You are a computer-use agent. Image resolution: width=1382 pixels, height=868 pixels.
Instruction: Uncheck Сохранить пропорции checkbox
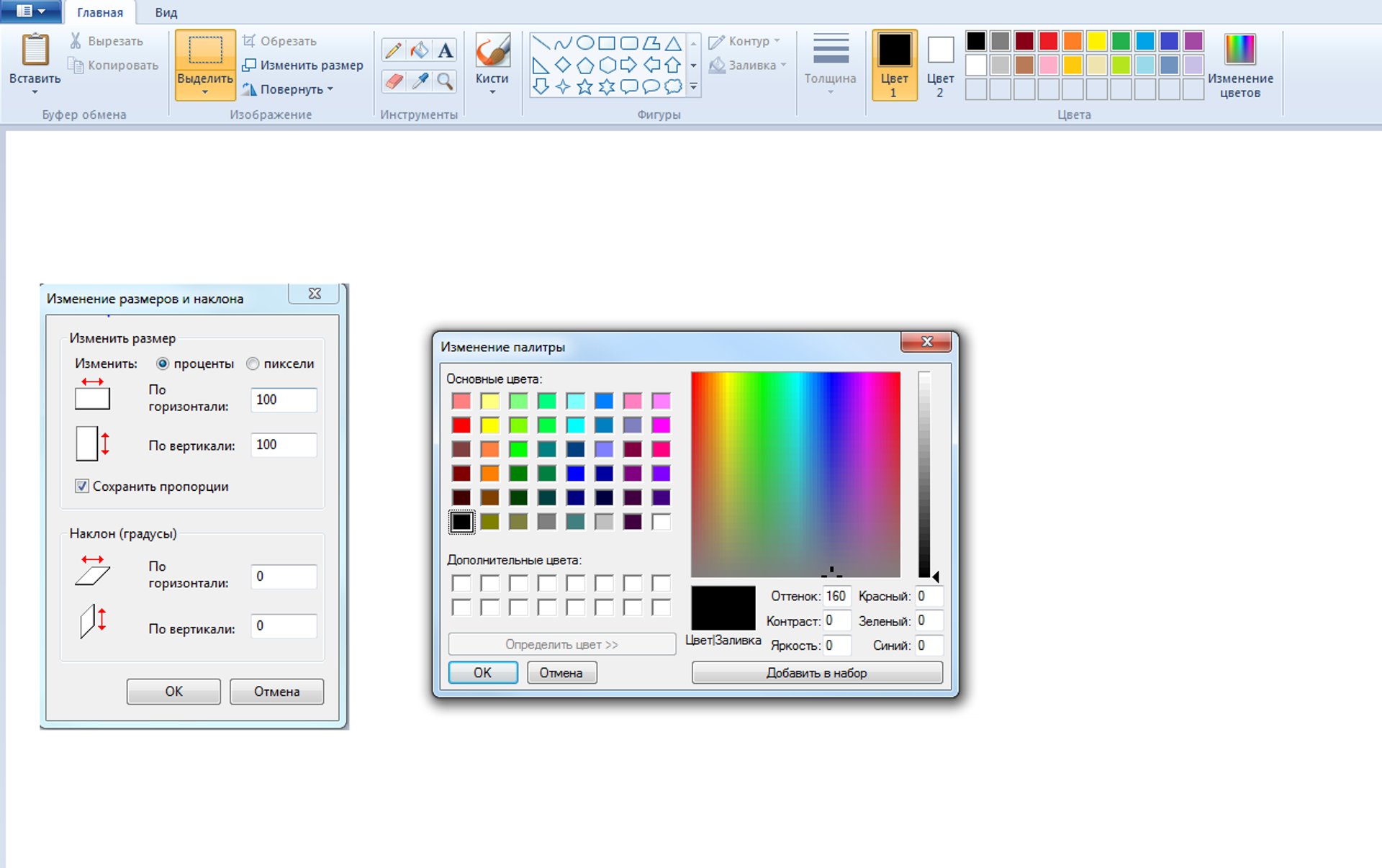point(82,487)
